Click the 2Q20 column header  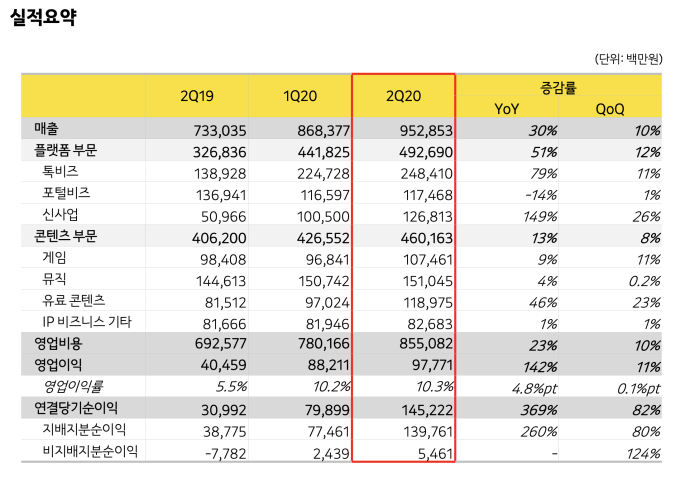[x=403, y=96]
